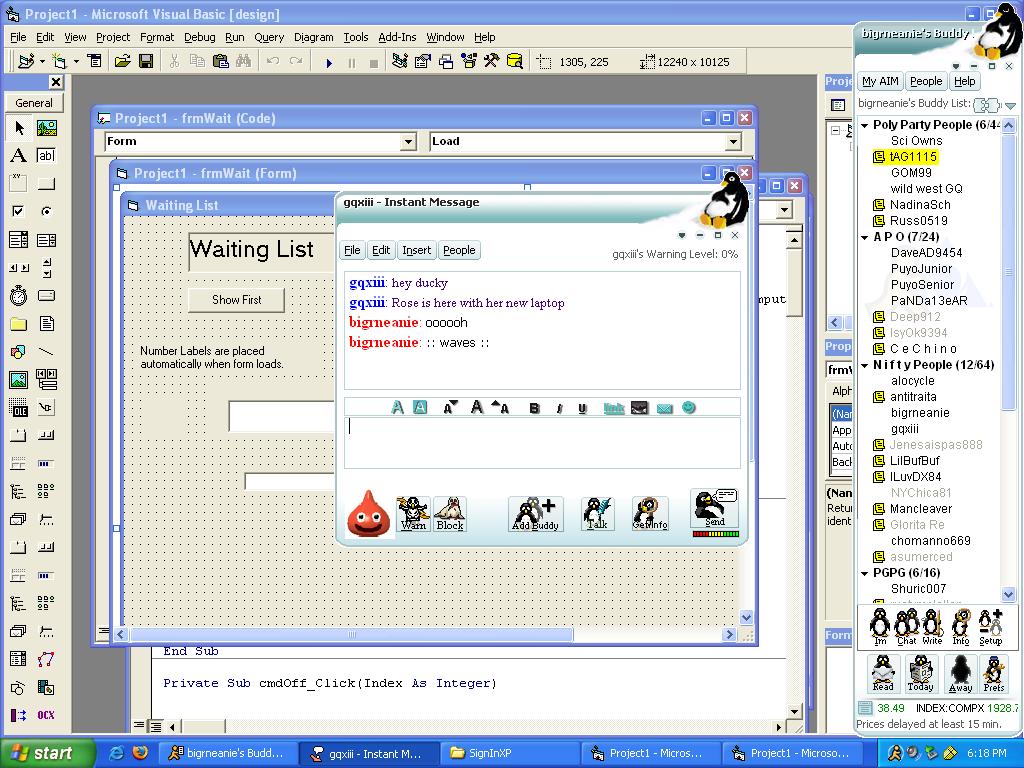Insert hyperlink in IM formatting bar

tap(614, 408)
